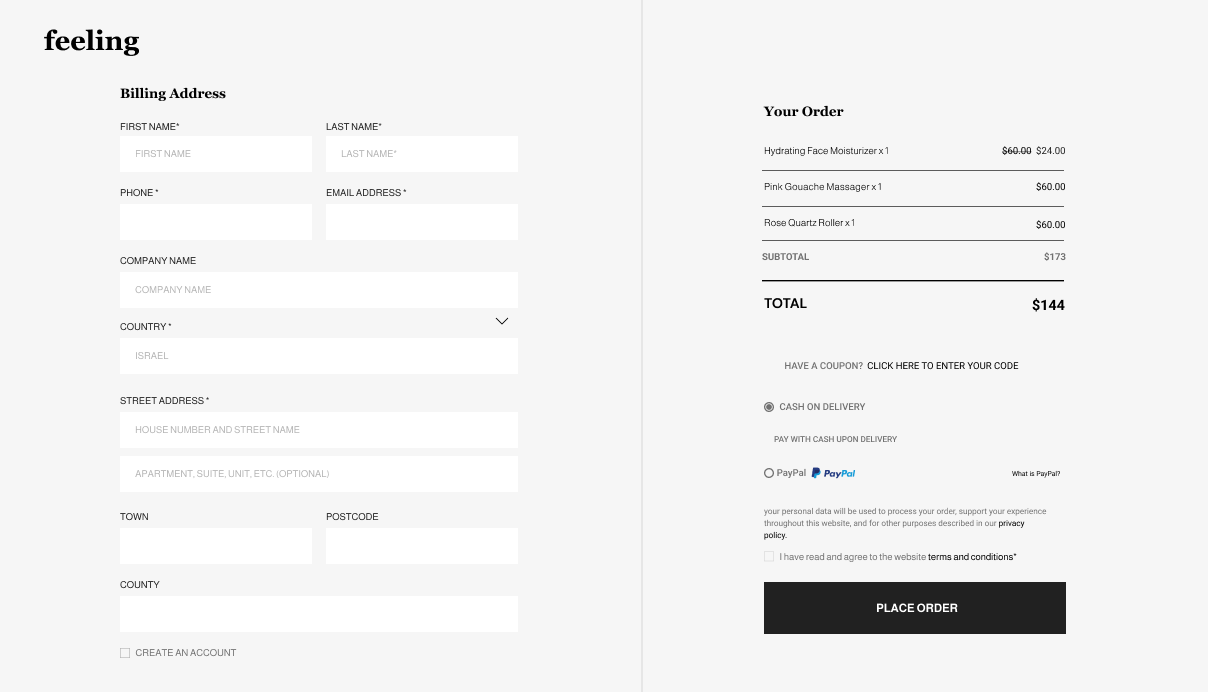1208x692 pixels.
Task: Select the Company Name text field
Action: [x=318, y=290]
